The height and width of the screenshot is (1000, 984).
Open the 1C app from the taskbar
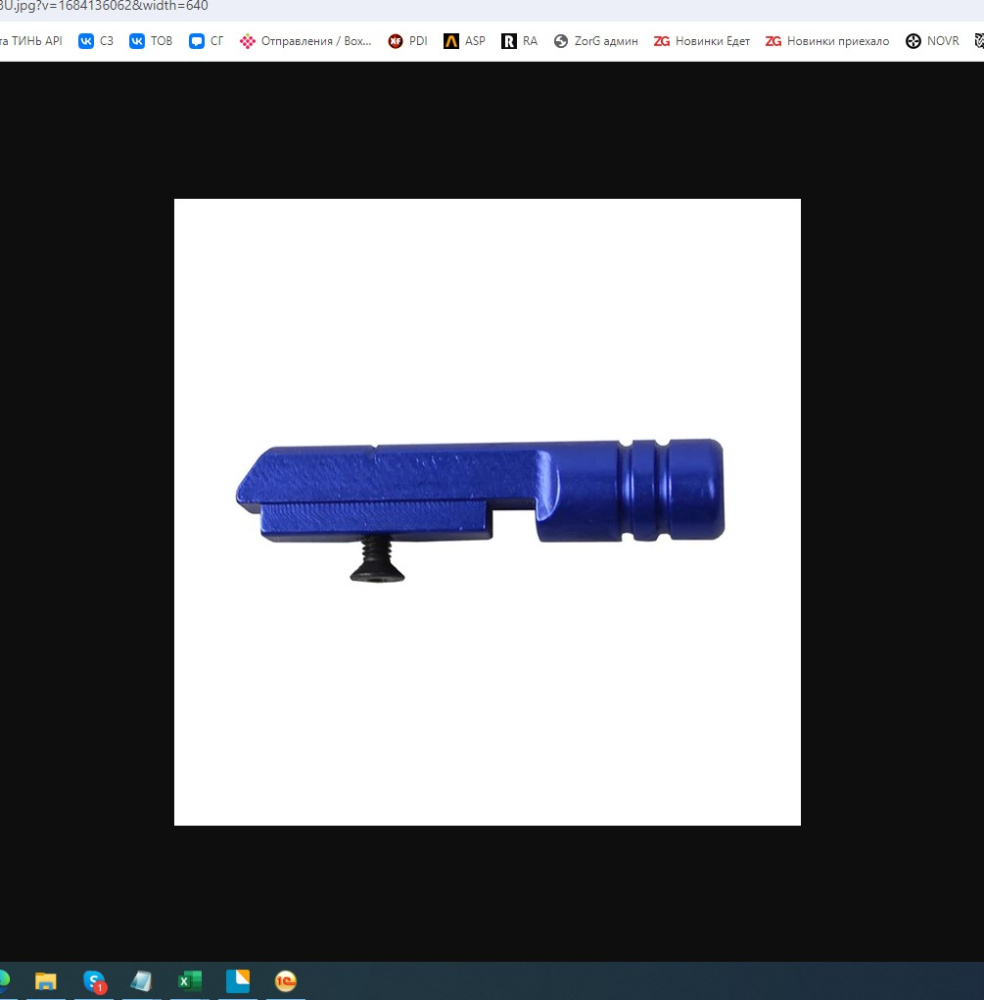(285, 981)
